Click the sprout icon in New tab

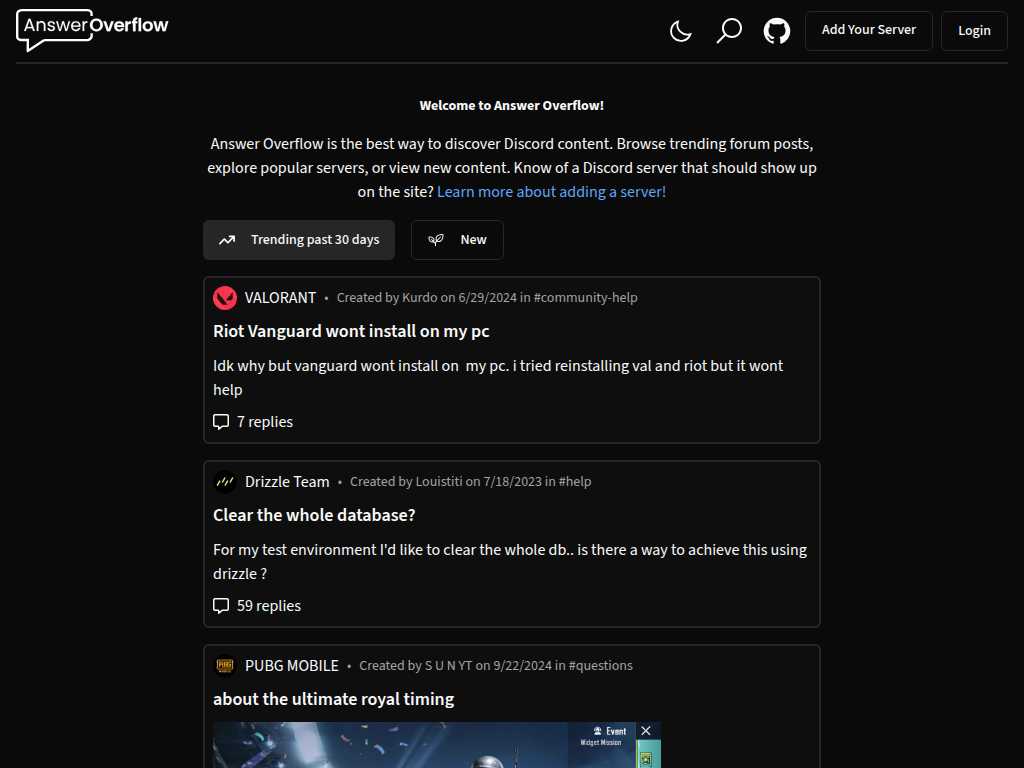pyautogui.click(x=436, y=240)
